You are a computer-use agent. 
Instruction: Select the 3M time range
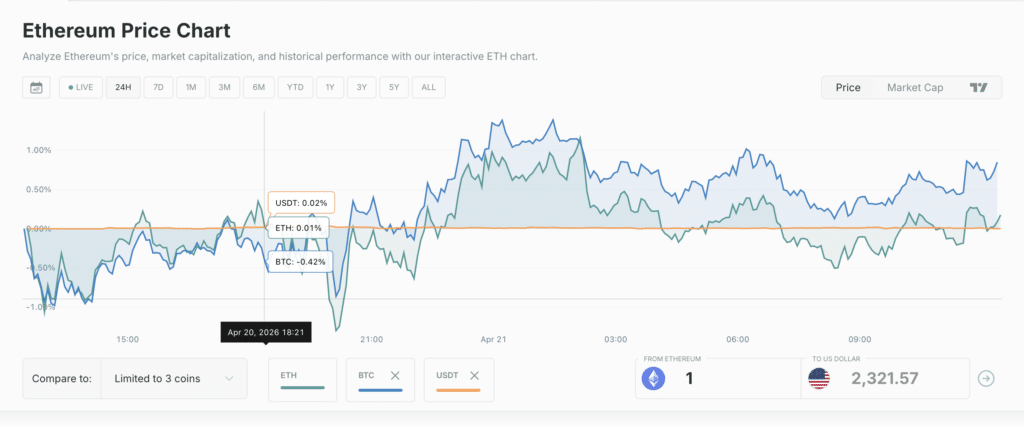224,87
